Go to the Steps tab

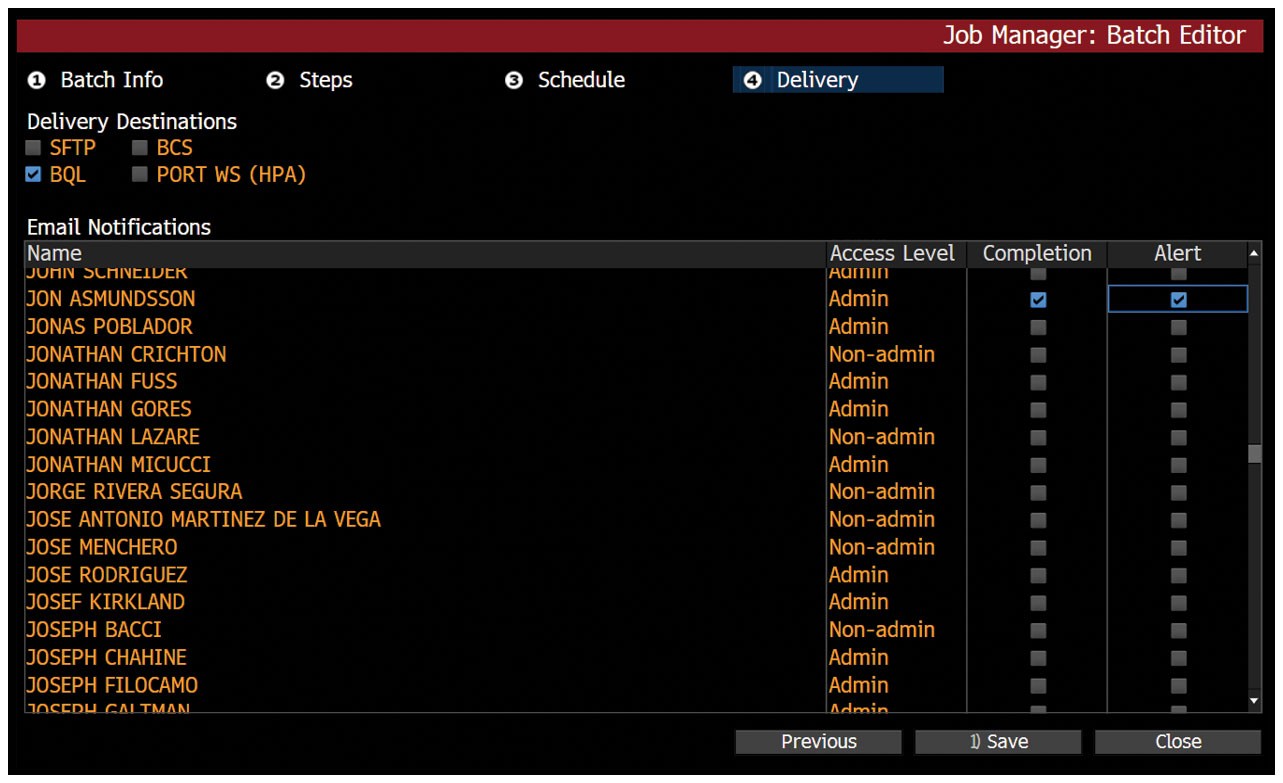309,80
